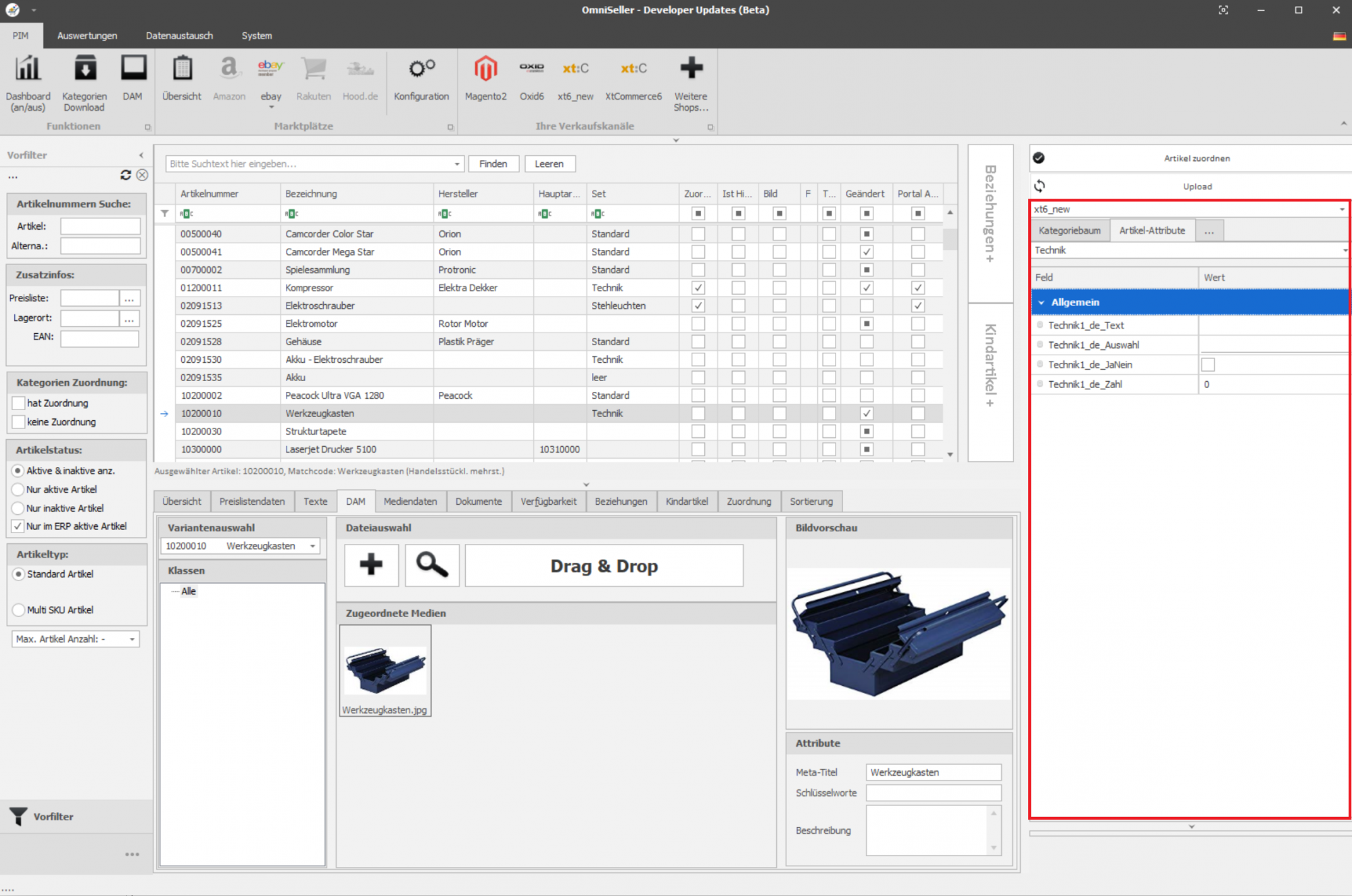
Task: Collapse the Allgemein attribute group
Action: pyautogui.click(x=1042, y=303)
